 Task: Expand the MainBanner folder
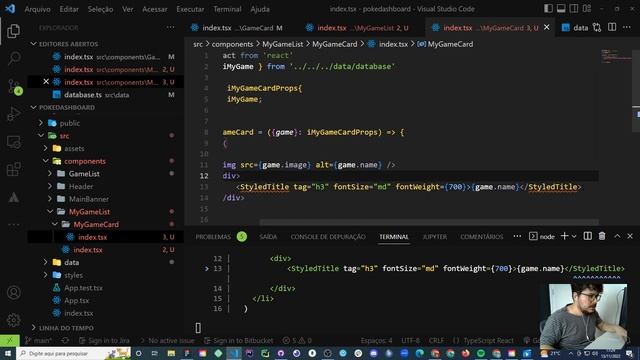pyautogui.click(x=89, y=199)
